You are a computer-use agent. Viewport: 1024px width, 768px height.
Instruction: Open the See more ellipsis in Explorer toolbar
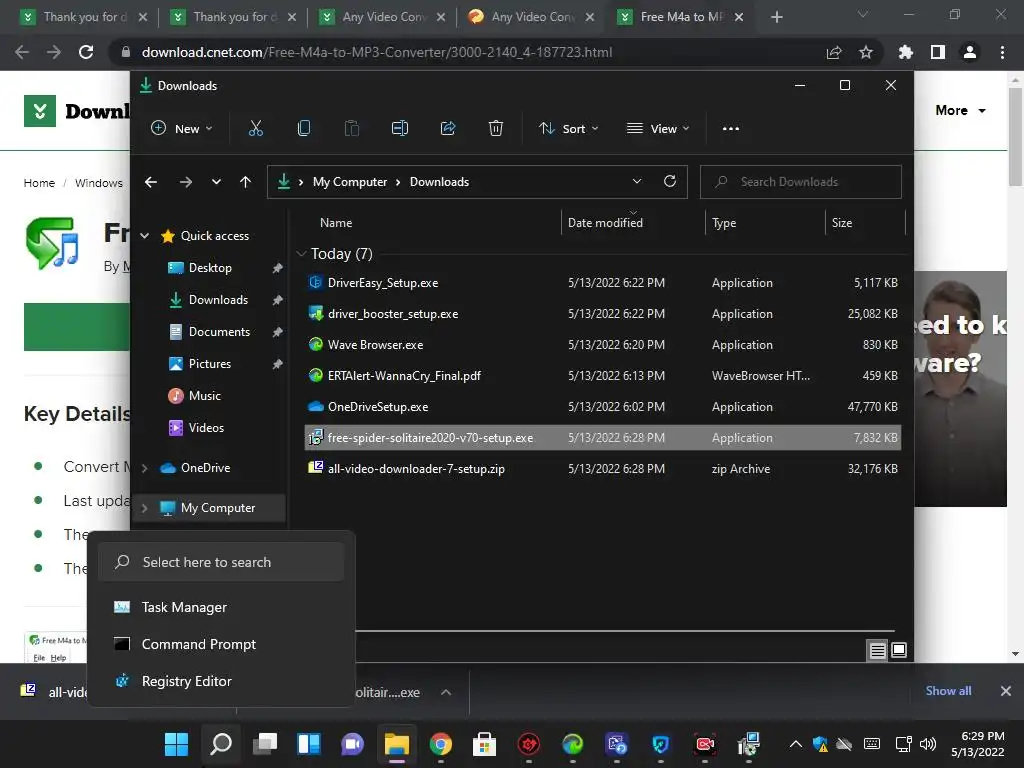(x=731, y=129)
